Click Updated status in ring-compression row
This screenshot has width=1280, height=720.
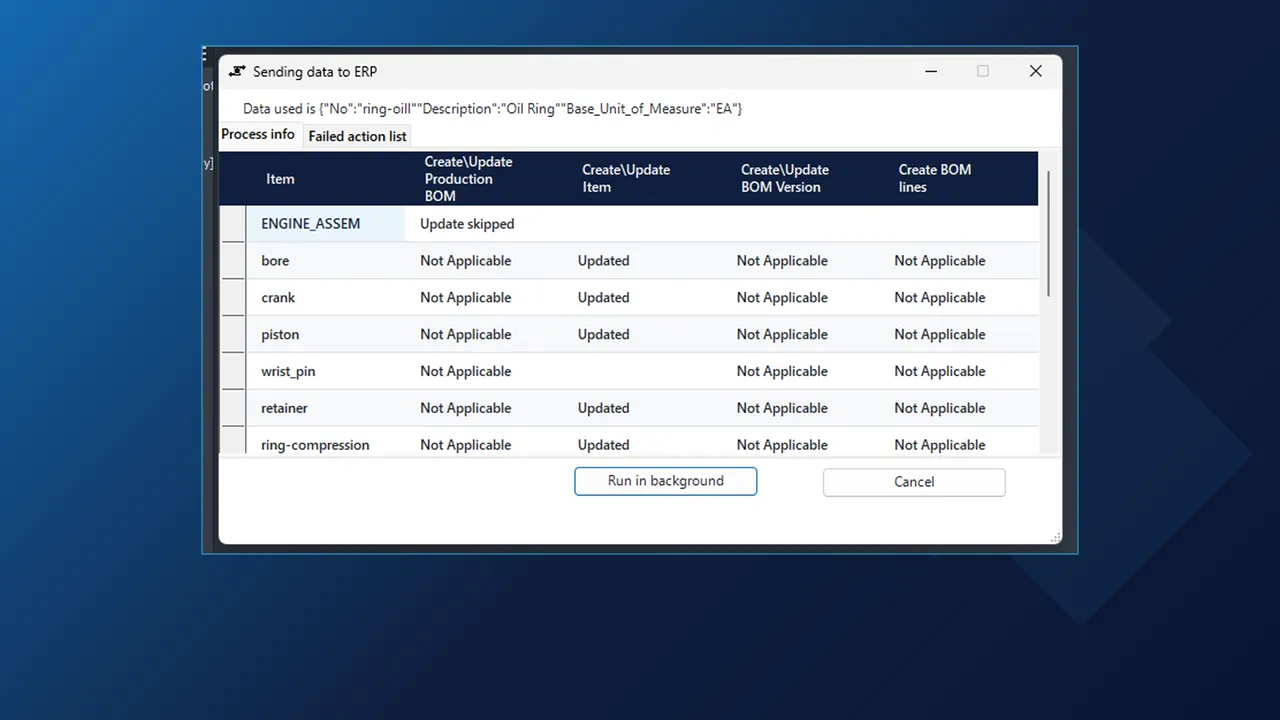[x=603, y=445]
